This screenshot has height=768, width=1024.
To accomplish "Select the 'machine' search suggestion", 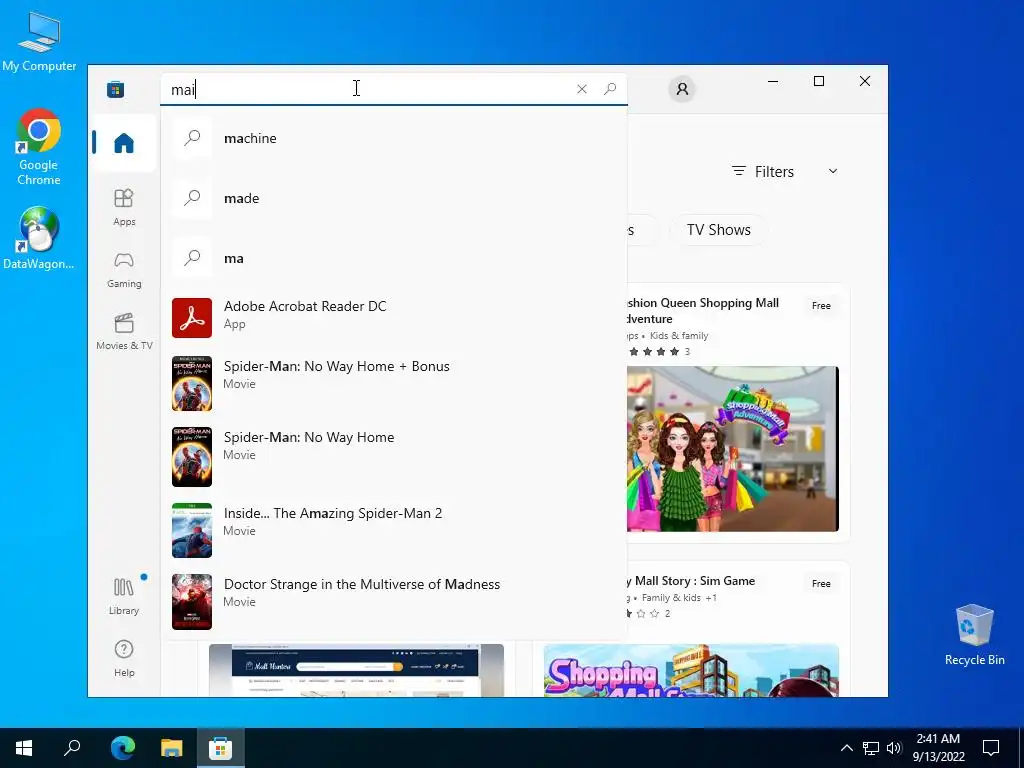I will click(x=394, y=138).
